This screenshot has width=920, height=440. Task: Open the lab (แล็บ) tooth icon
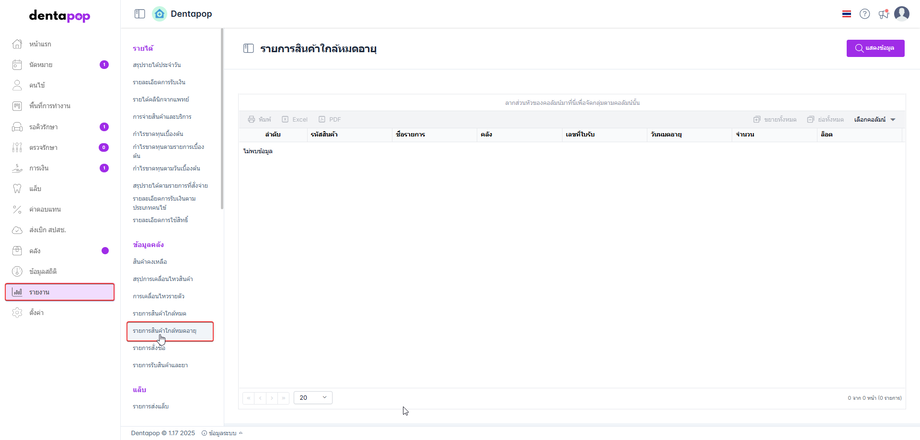coord(17,188)
